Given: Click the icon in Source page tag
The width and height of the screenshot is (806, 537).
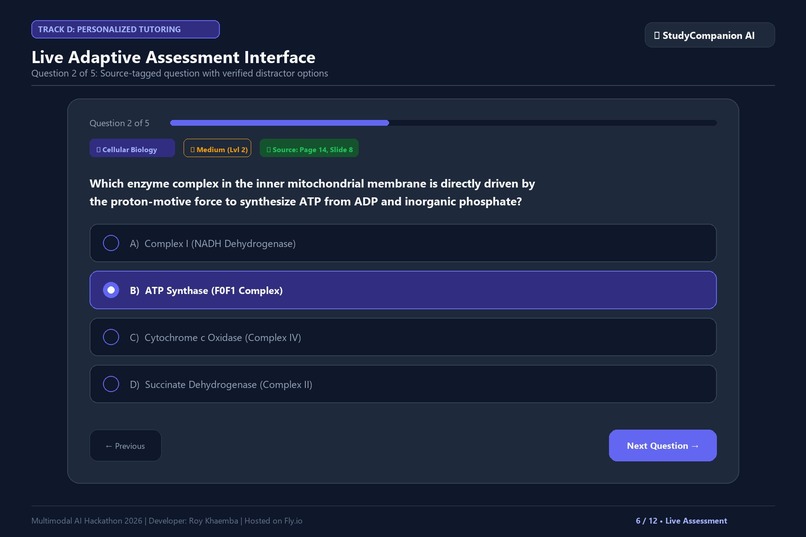Looking at the screenshot, I should (268, 150).
